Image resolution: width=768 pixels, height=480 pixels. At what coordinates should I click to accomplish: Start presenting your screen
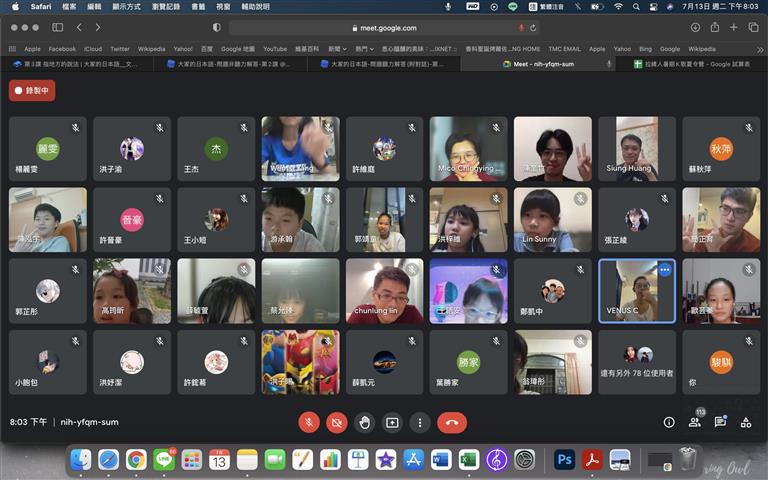[392, 422]
